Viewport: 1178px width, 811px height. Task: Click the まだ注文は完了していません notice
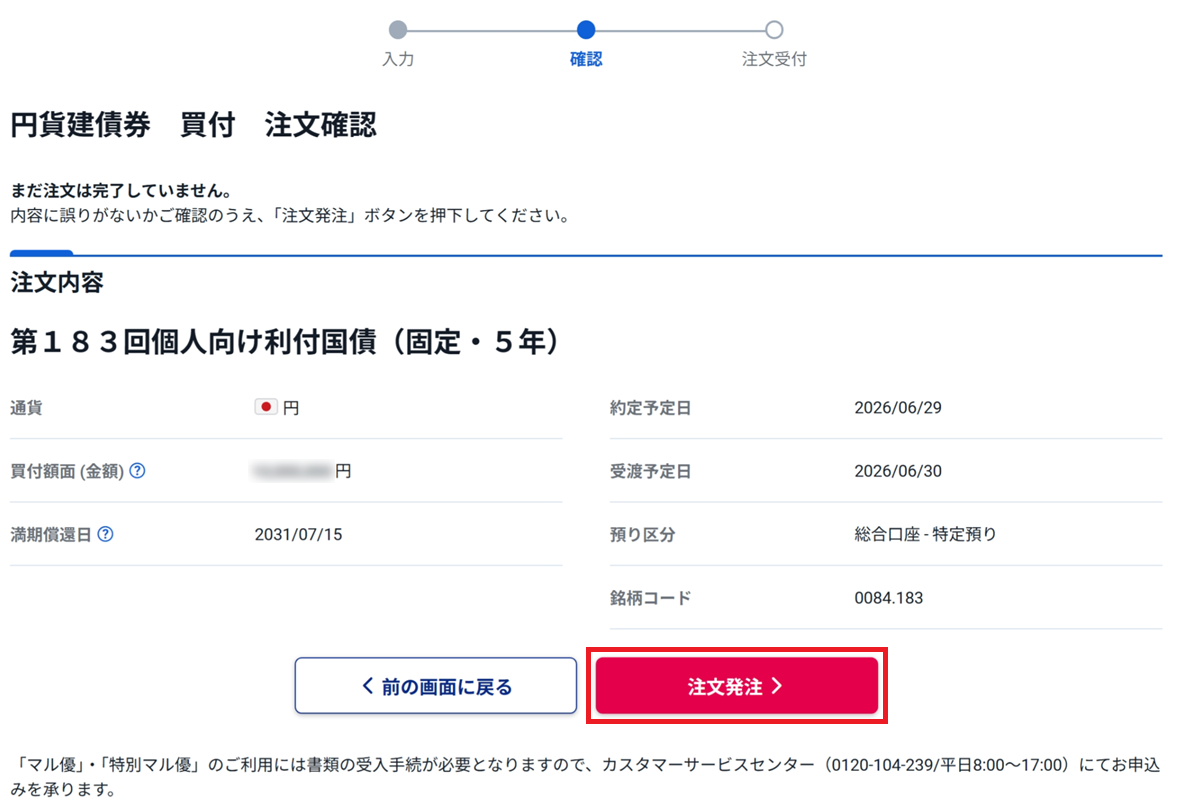pos(122,190)
